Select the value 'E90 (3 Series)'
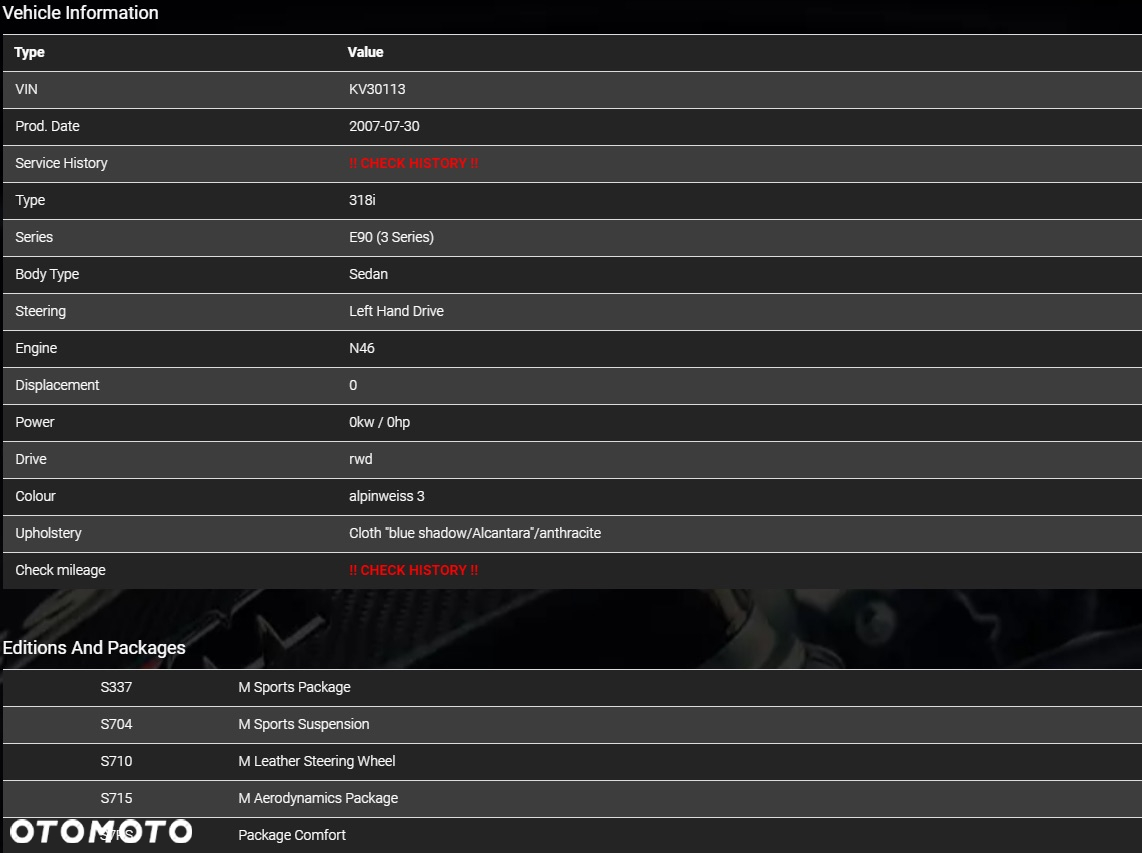This screenshot has height=853, width=1142. pyautogui.click(x=391, y=237)
